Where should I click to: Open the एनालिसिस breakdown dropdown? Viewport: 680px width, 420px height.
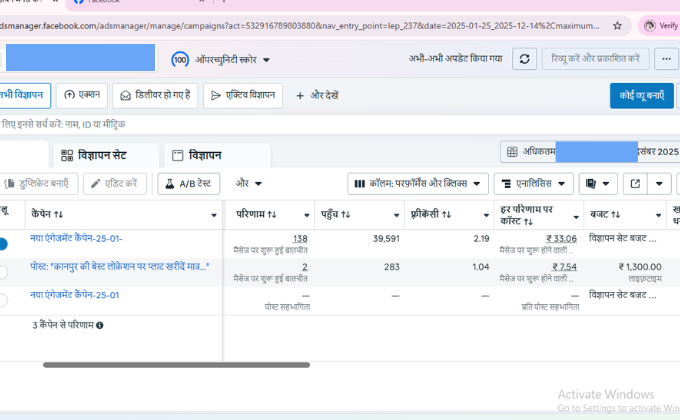(x=534, y=184)
